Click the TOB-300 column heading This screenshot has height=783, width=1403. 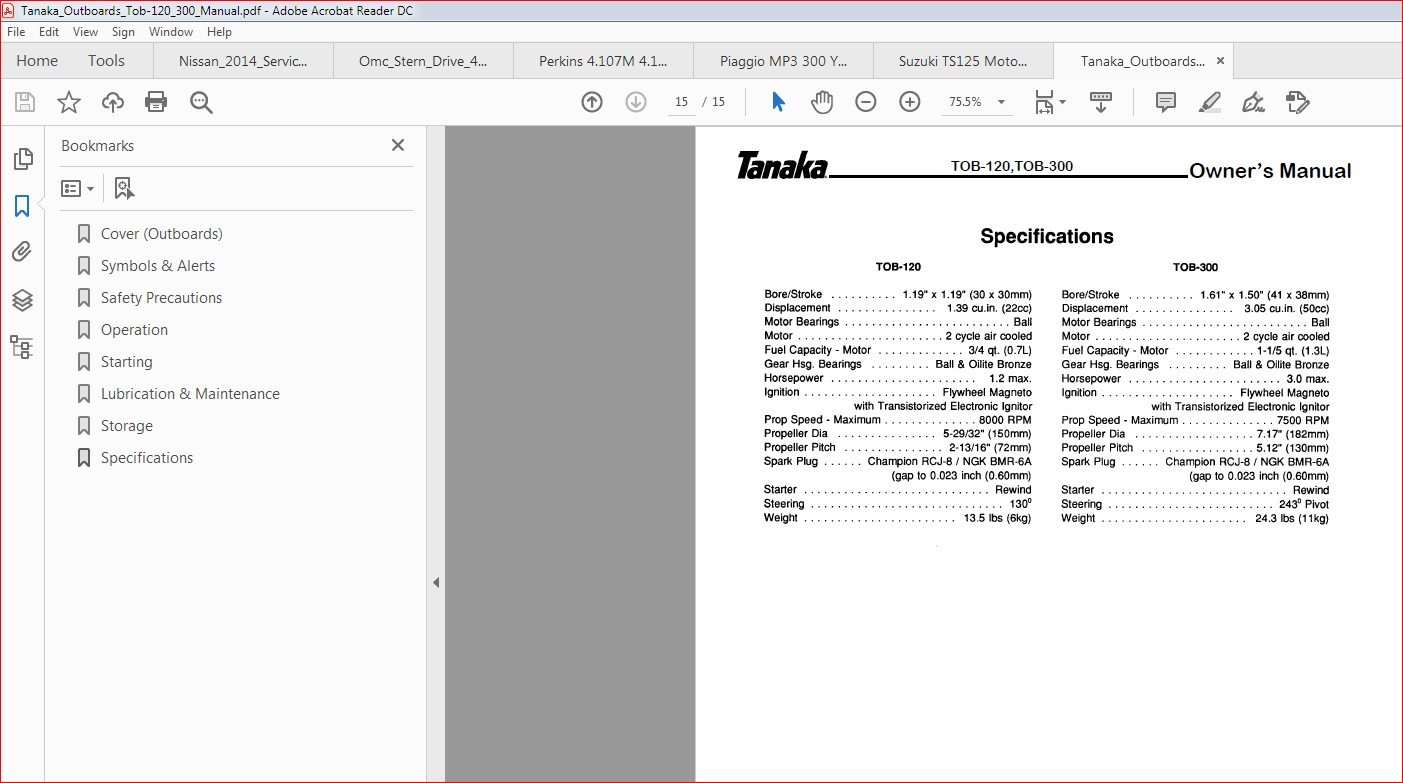tap(1196, 267)
